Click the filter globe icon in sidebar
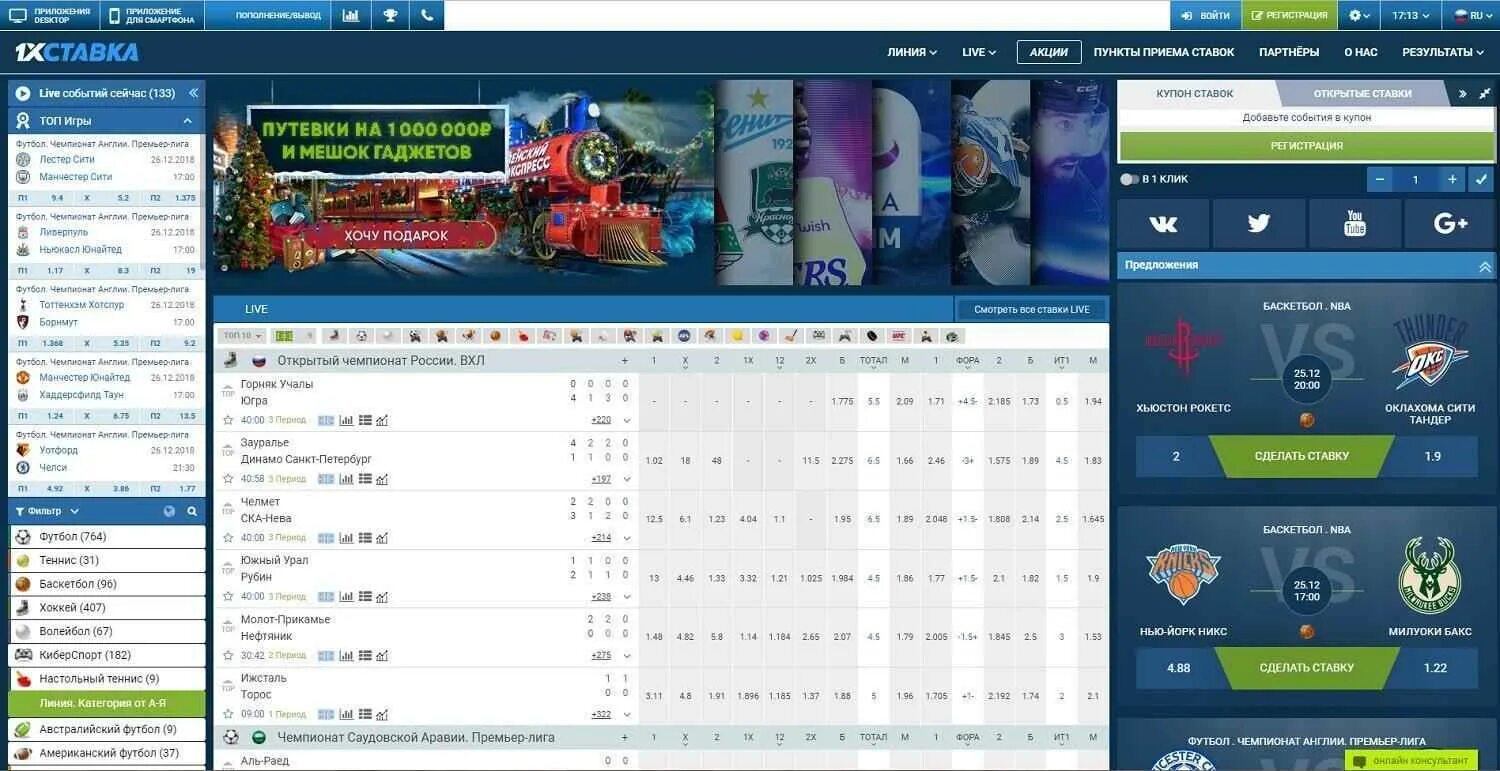 coord(168,511)
